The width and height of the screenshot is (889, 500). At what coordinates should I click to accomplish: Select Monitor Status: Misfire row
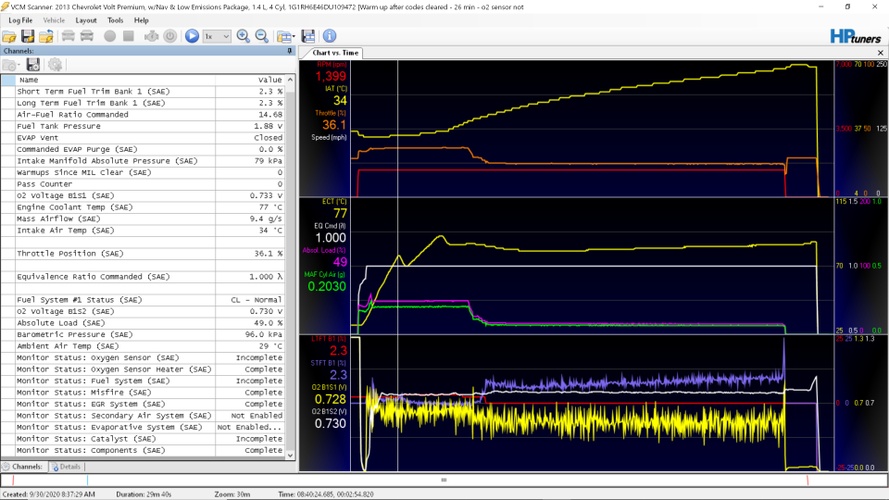coord(143,392)
